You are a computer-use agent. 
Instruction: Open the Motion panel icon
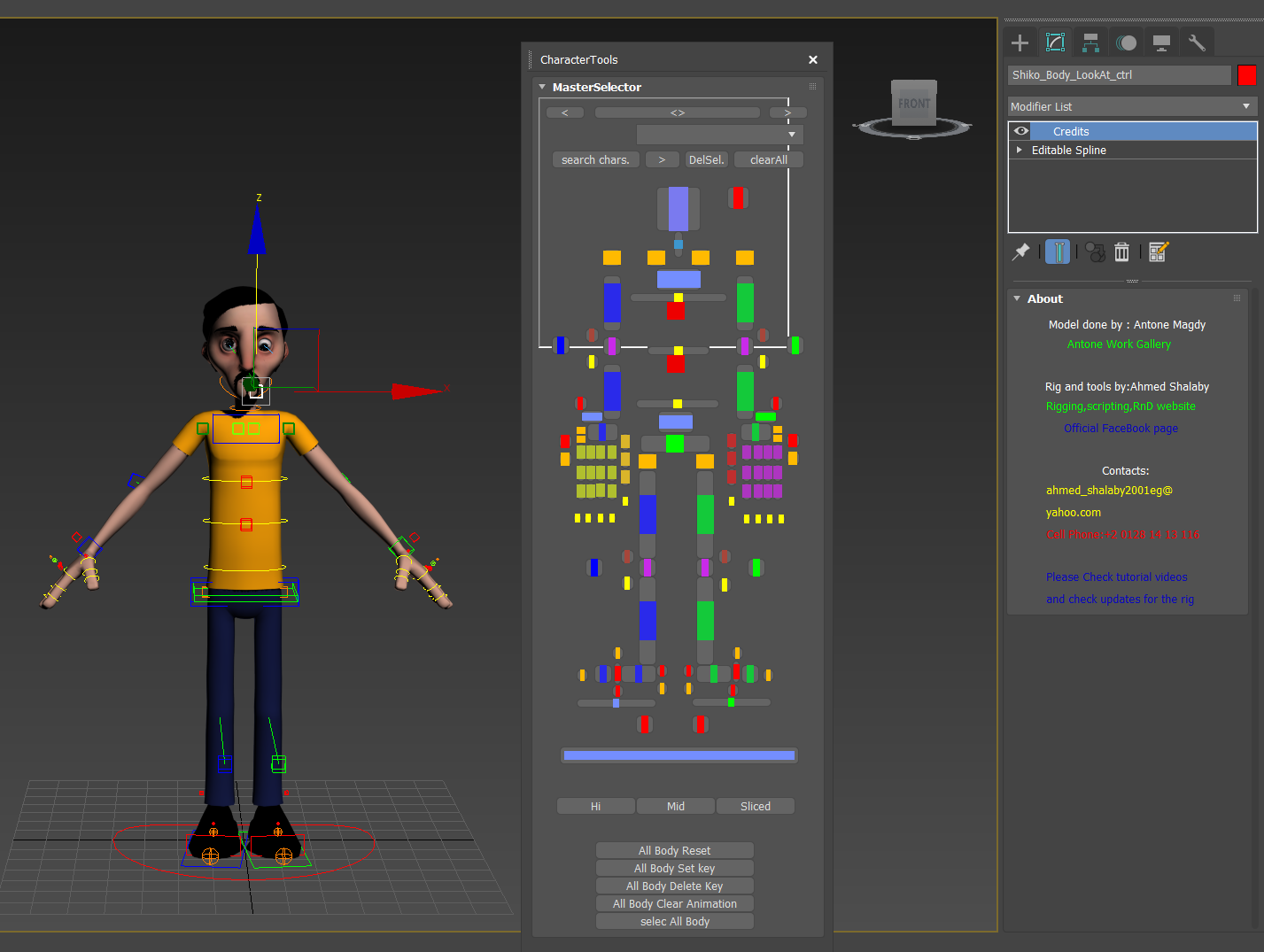coord(1126,43)
